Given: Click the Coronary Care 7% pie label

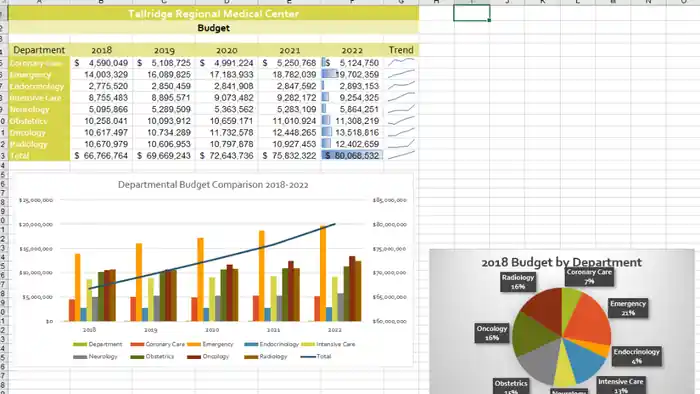Looking at the screenshot, I should tap(589, 277).
